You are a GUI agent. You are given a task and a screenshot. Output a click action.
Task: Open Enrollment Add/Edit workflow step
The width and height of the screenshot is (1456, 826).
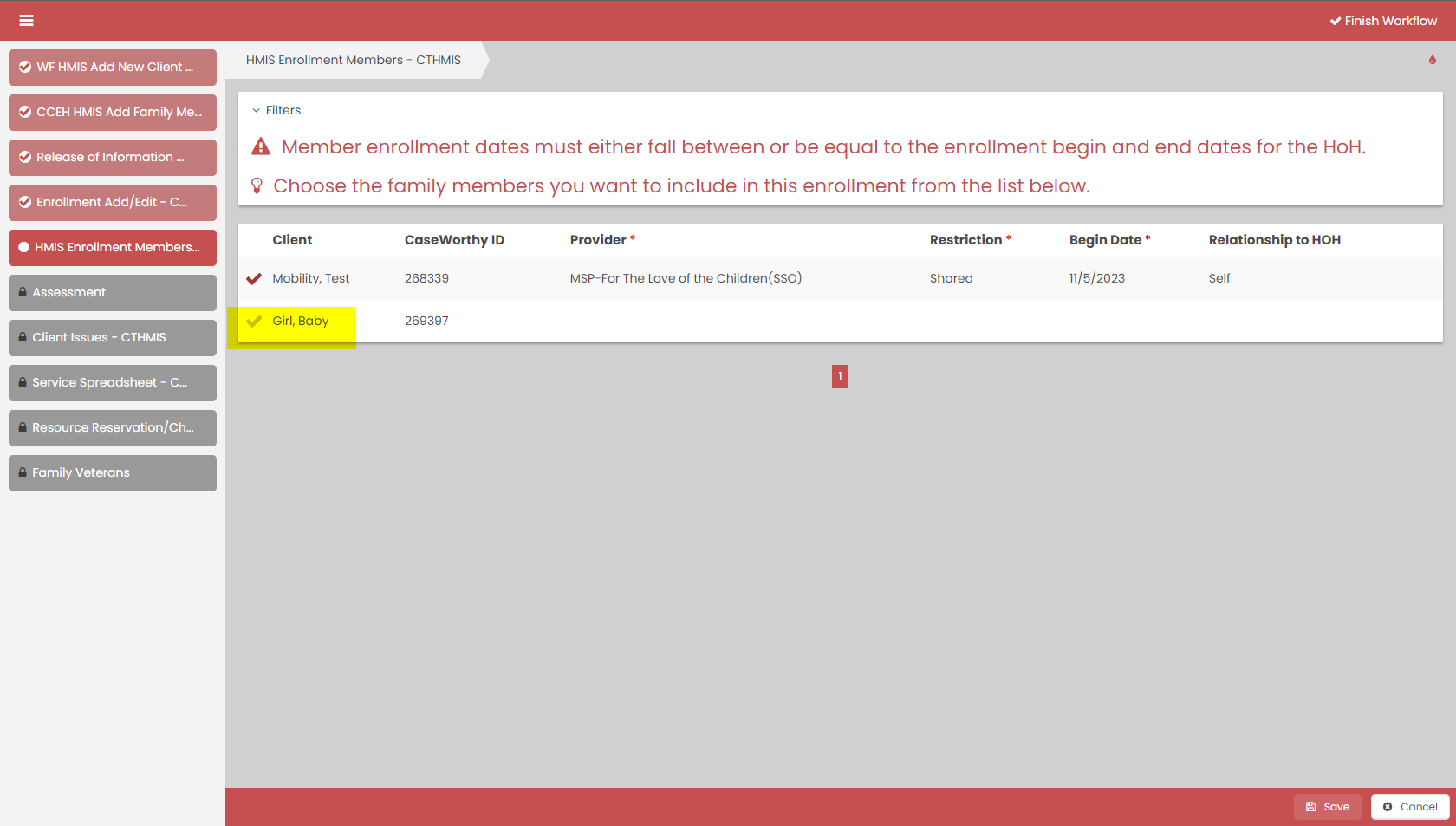[x=113, y=203]
